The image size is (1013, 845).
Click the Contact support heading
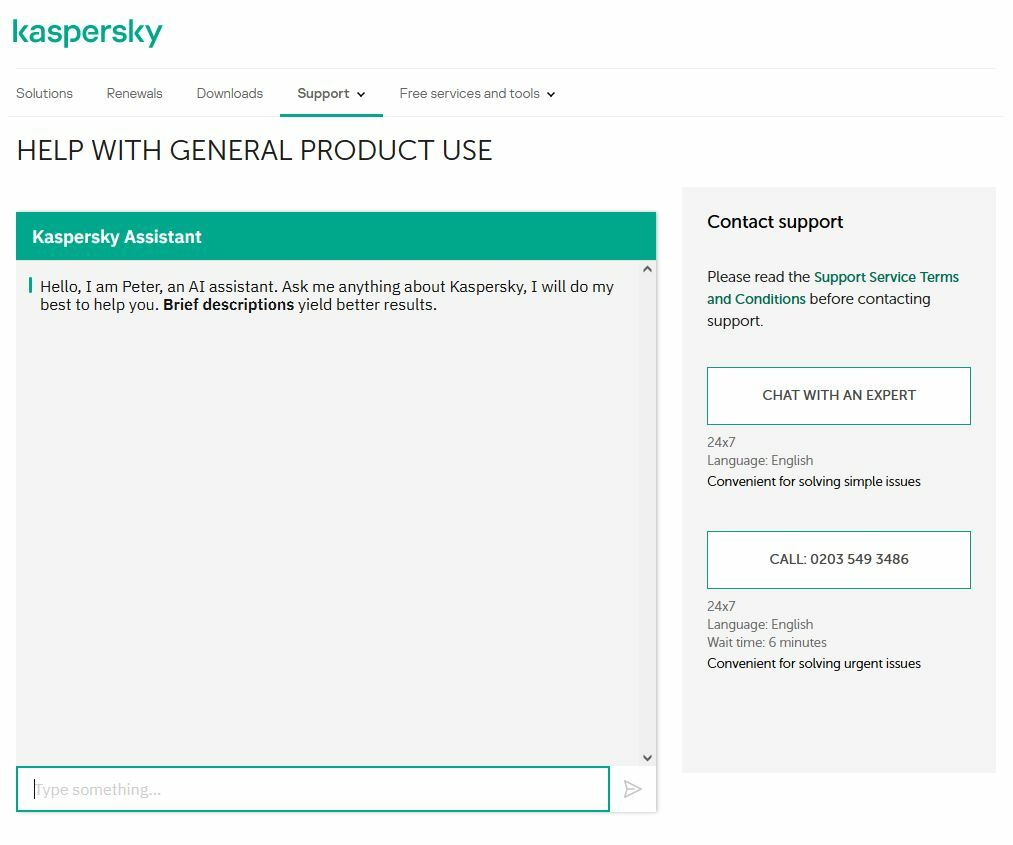[775, 222]
